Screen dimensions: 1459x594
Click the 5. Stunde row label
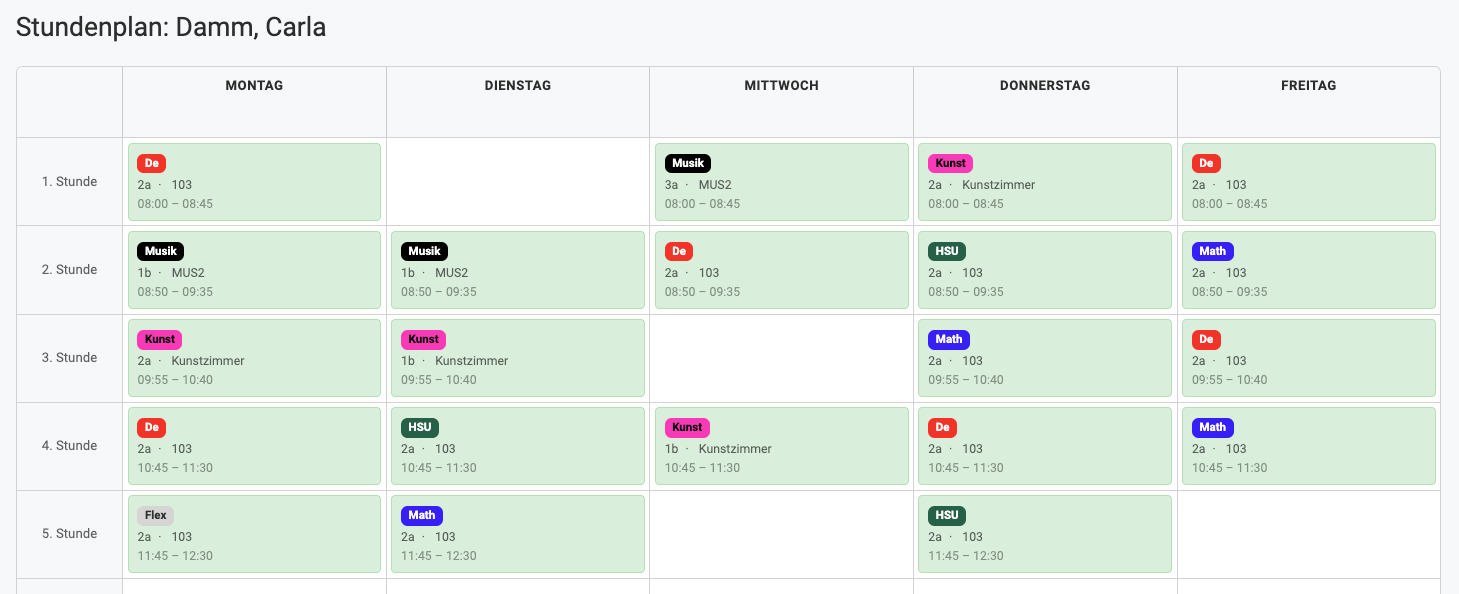(70, 534)
